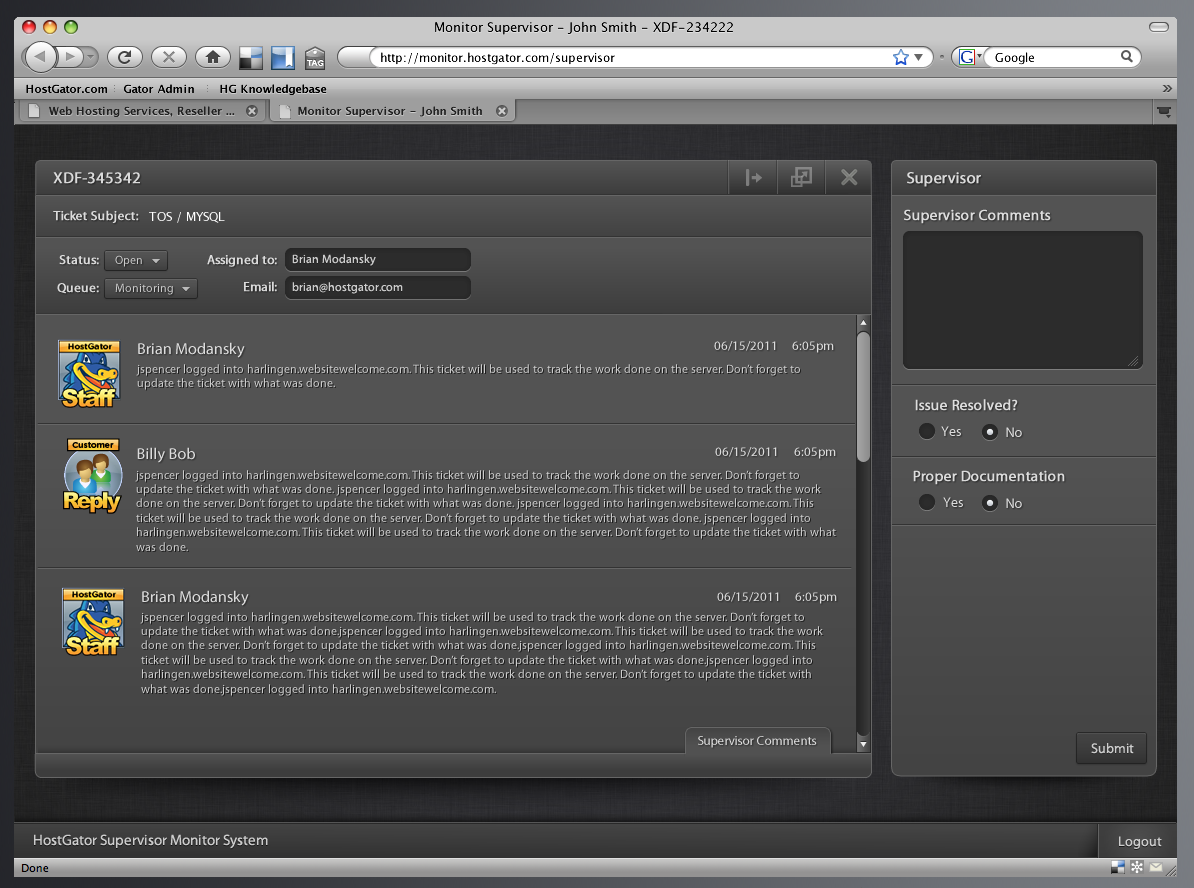1194x888 pixels.
Task: Click the lower HostGator Staff avatar
Action: [93, 622]
